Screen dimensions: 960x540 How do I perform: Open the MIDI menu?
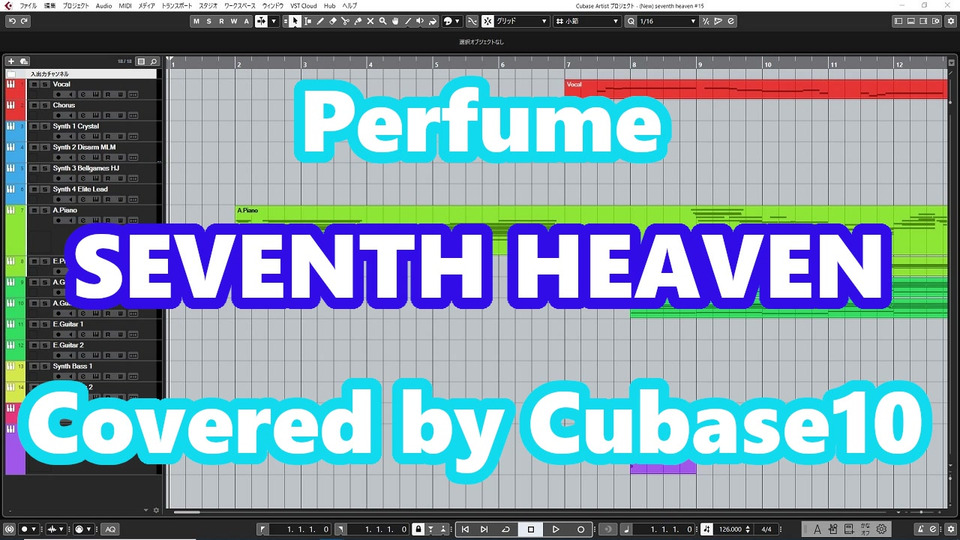tap(125, 6)
